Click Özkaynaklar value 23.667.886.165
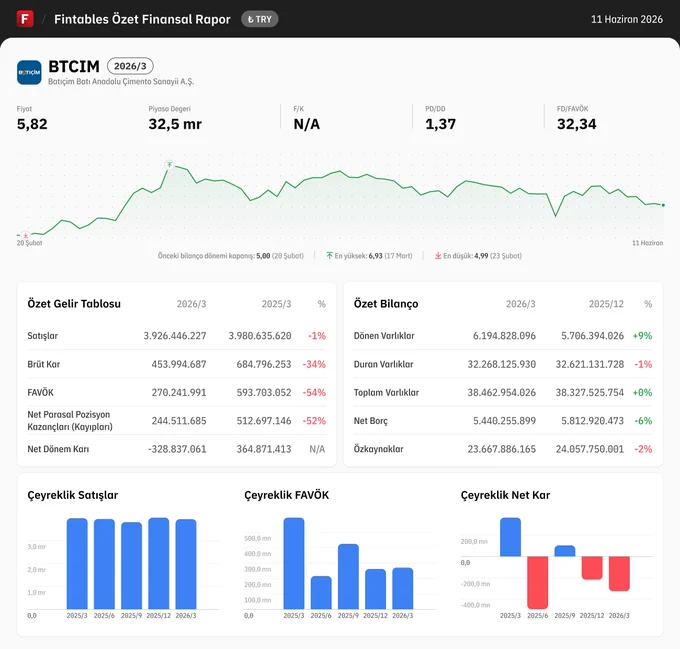Screen dimensions: 680x649 coord(502,449)
